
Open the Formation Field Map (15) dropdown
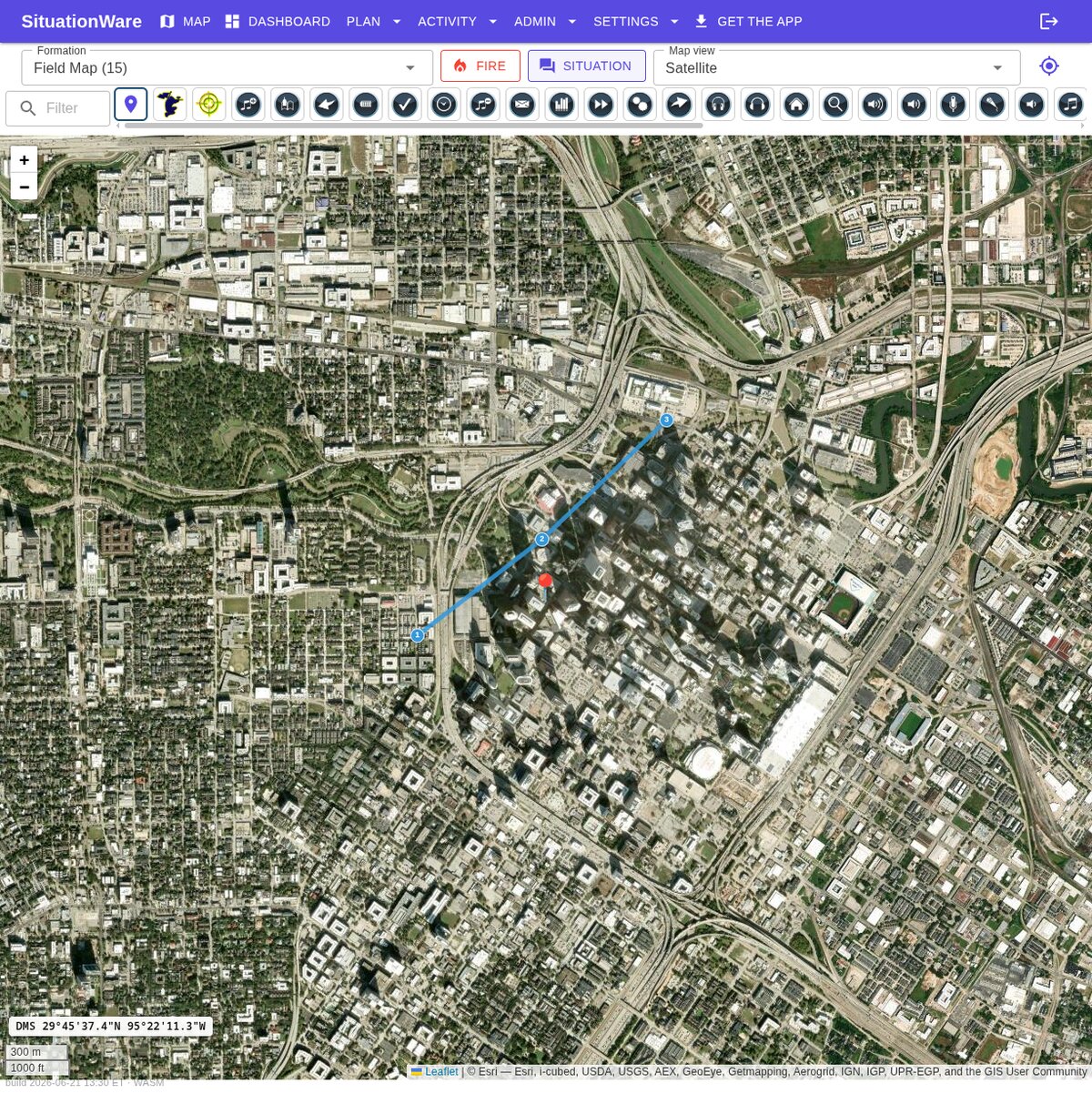(x=227, y=67)
